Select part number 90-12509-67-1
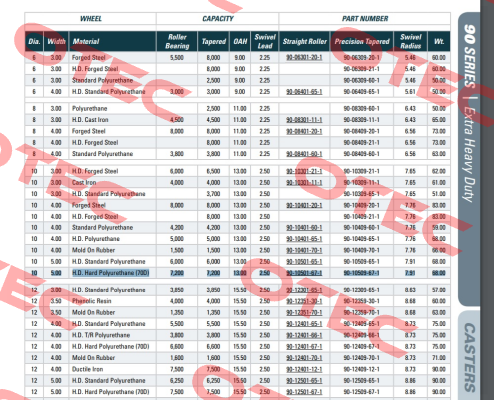The image size is (494, 400). coord(362,392)
